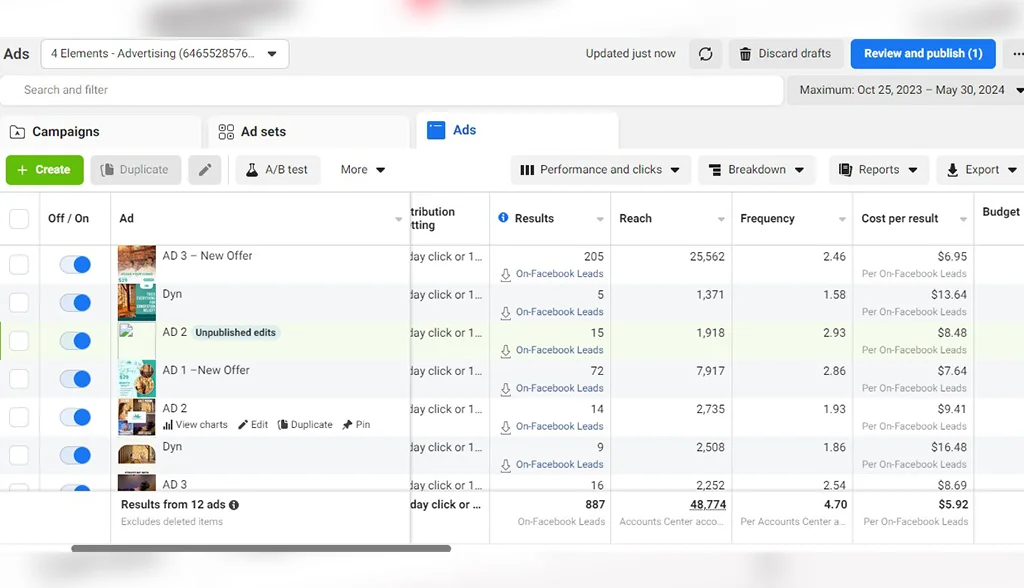Click the Review and publish (1) button
The width and height of the screenshot is (1024, 588).
pyautogui.click(x=923, y=54)
